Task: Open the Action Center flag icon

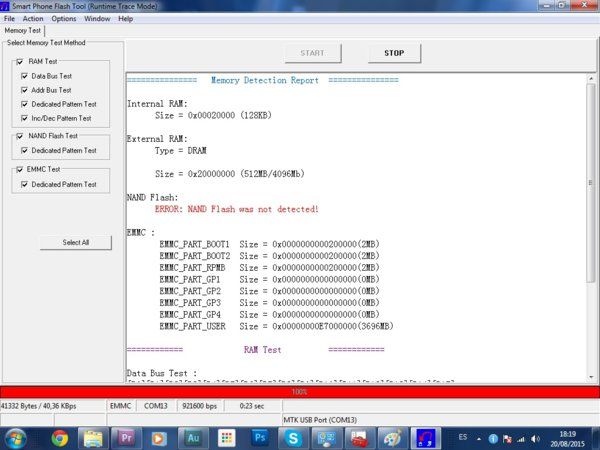Action: click(507, 439)
